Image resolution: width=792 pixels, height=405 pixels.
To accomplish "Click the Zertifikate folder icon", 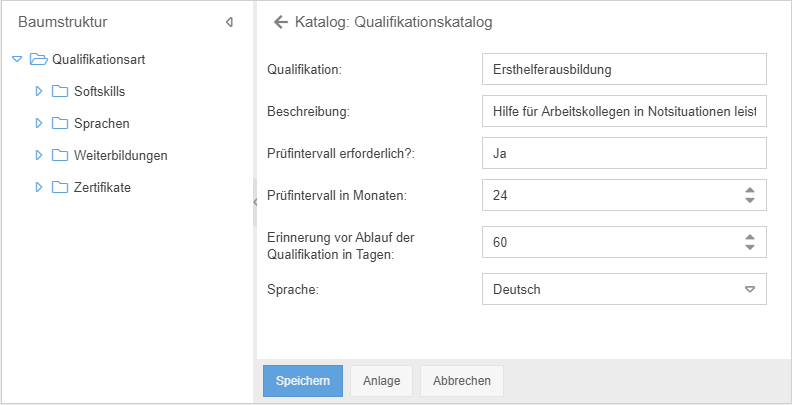I will pyautogui.click(x=60, y=187).
